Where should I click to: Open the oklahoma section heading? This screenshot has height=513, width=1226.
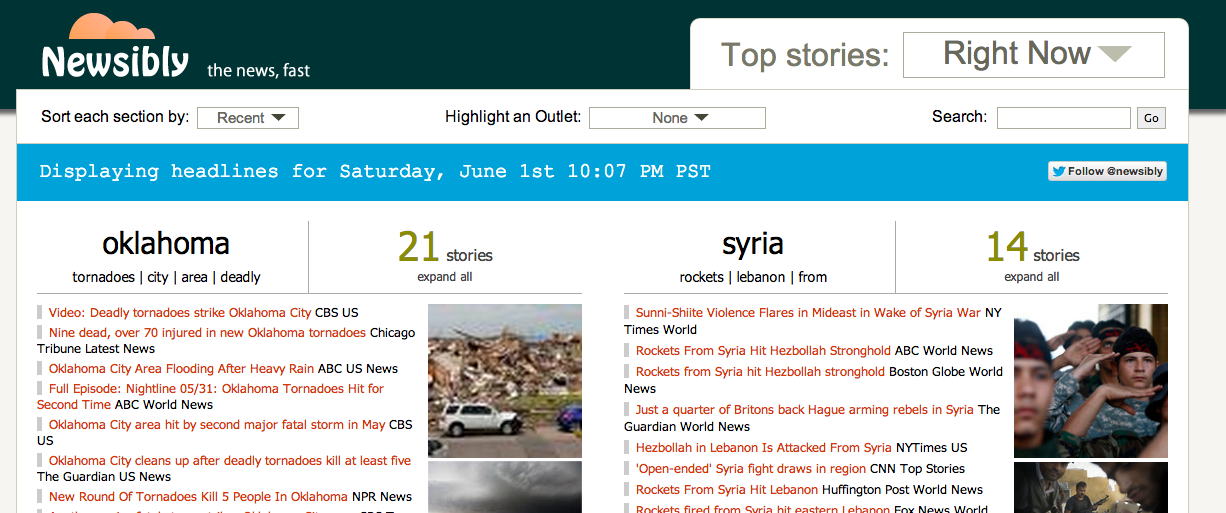point(166,243)
